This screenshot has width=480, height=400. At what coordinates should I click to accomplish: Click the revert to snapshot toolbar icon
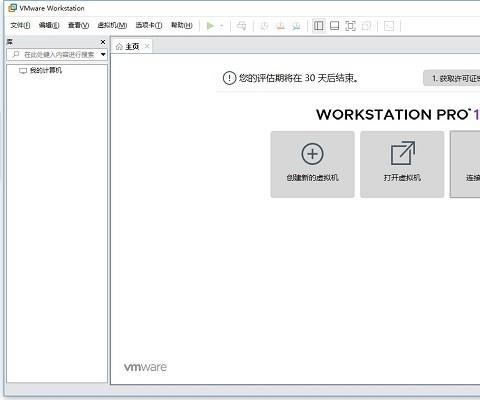[280, 26]
